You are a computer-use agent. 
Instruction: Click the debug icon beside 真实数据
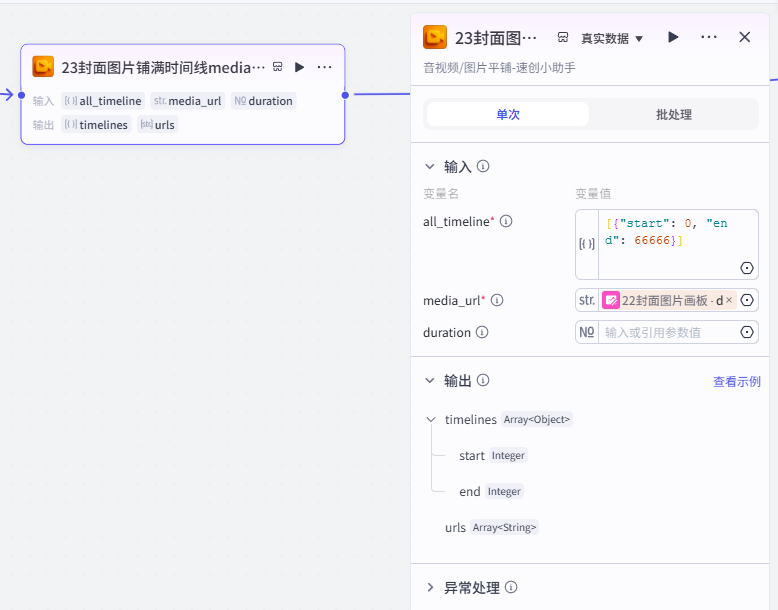point(563,38)
